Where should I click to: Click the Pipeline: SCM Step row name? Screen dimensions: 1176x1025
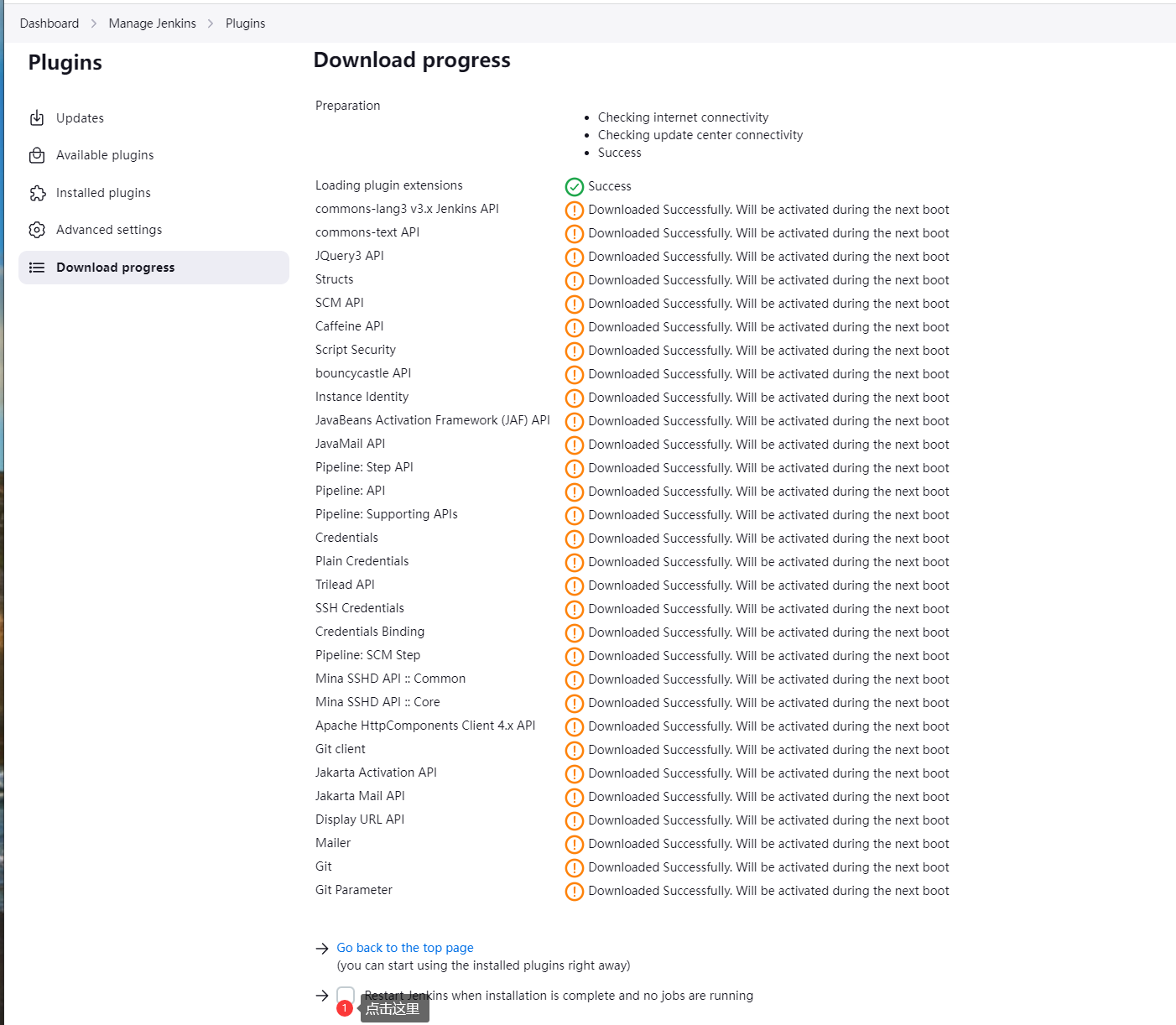click(368, 655)
